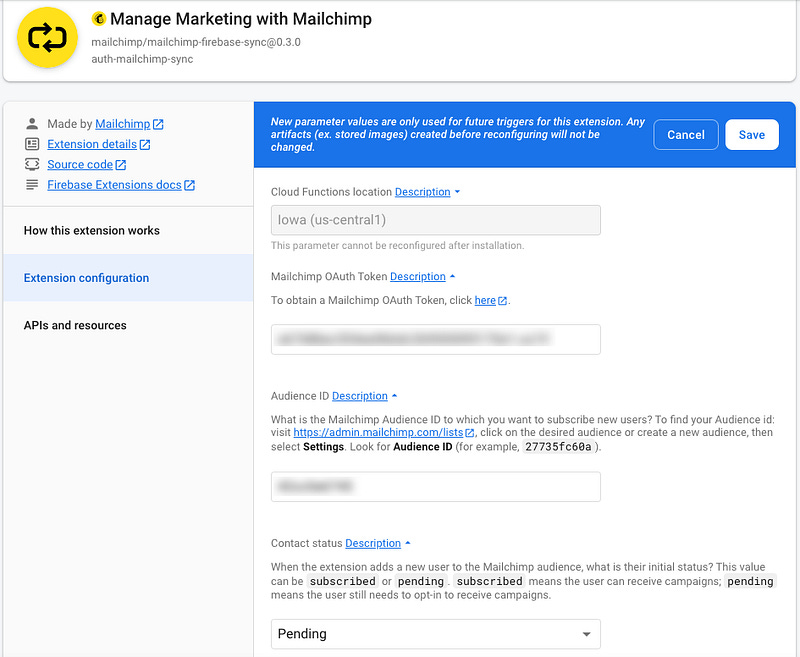Open the Contact status Pending dropdown

[436, 634]
